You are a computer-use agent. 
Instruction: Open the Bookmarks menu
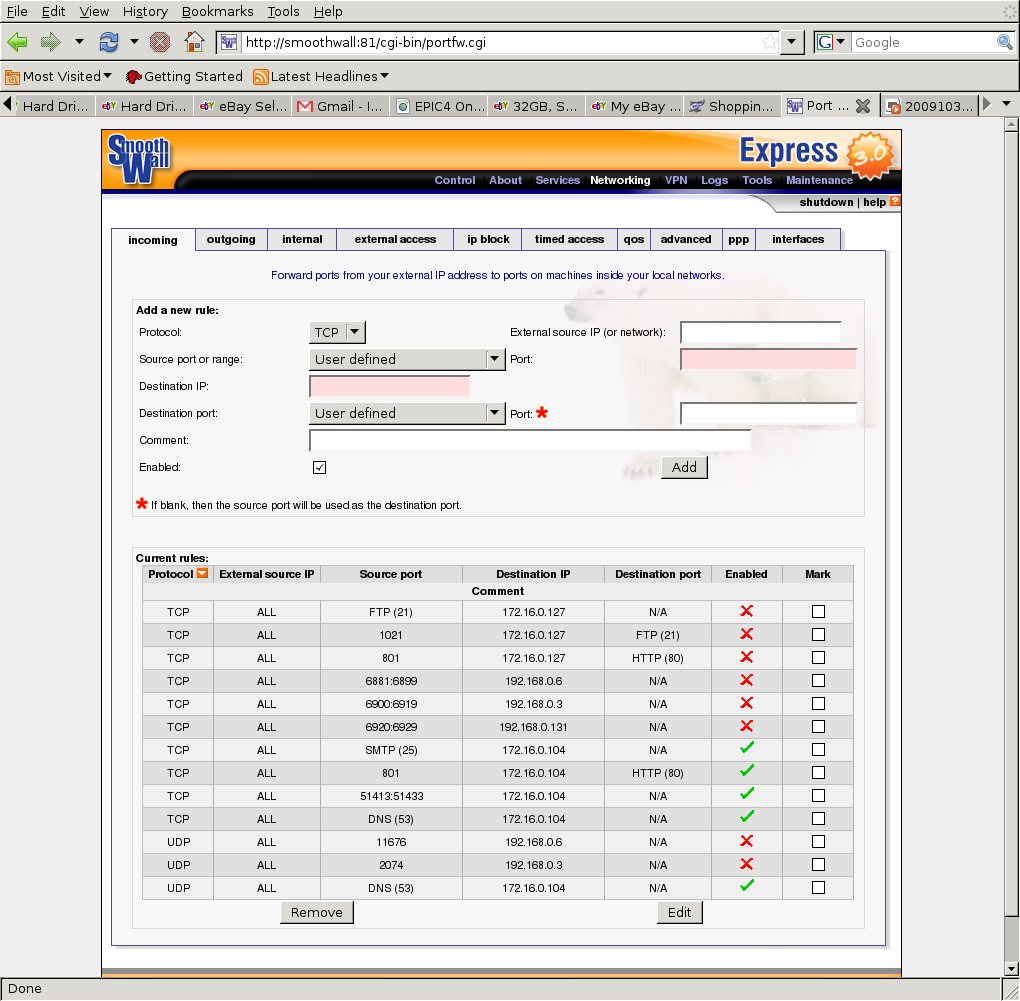(x=217, y=11)
